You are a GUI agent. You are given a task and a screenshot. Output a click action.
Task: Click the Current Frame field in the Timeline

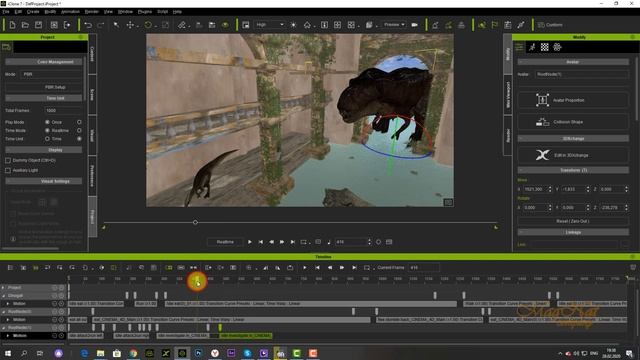[x=424, y=268]
